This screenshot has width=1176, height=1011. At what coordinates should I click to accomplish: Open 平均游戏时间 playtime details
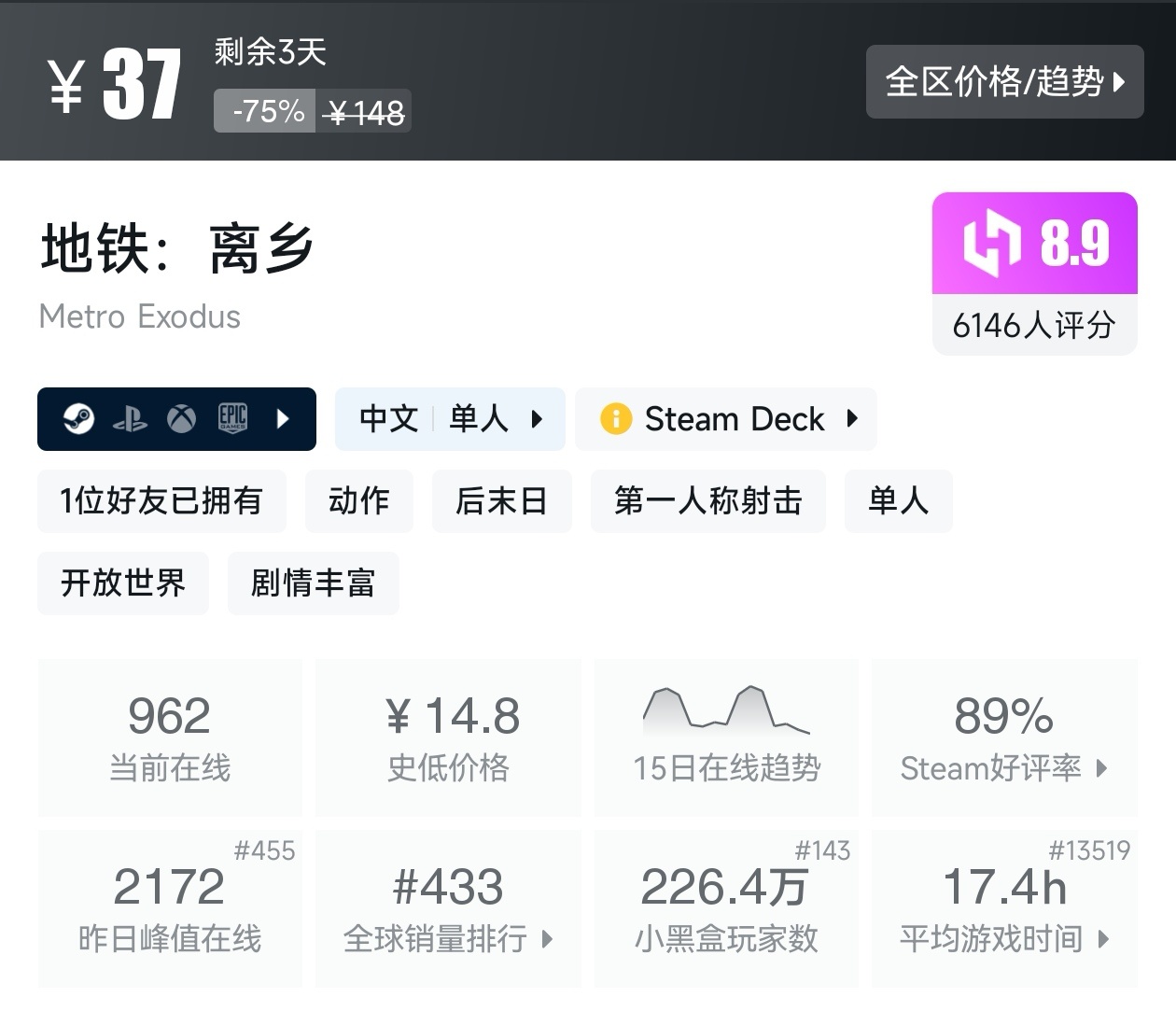[1004, 908]
